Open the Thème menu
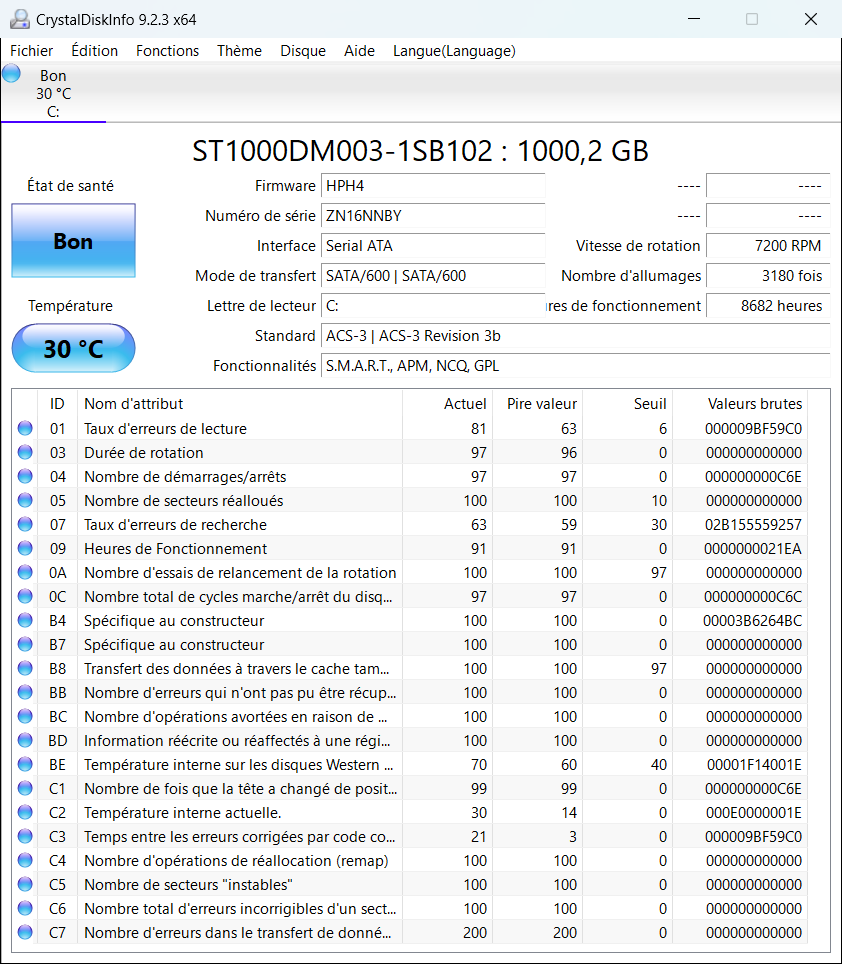842x964 pixels. coord(239,50)
